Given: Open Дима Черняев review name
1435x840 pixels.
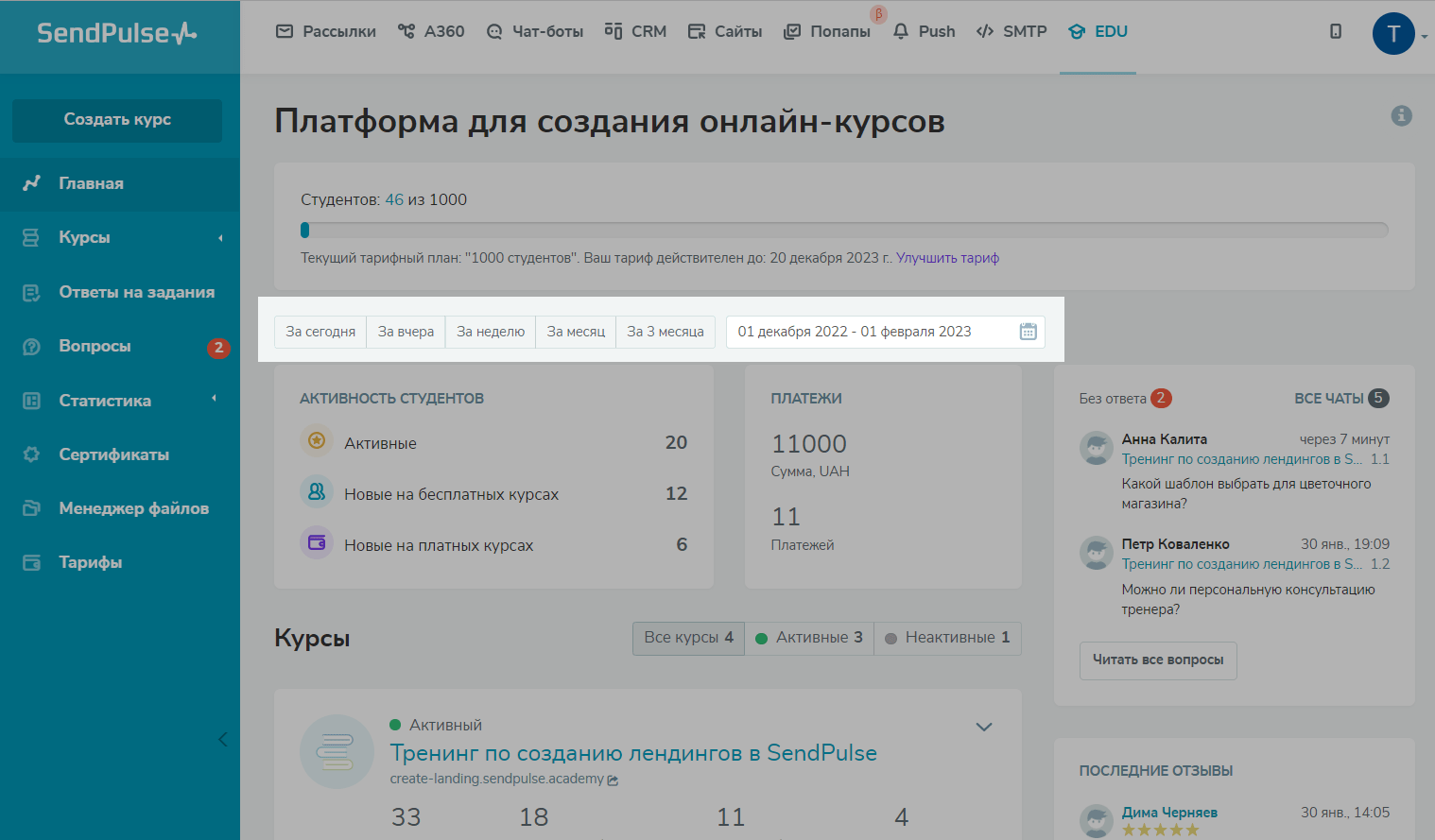Looking at the screenshot, I should tap(1169, 813).
